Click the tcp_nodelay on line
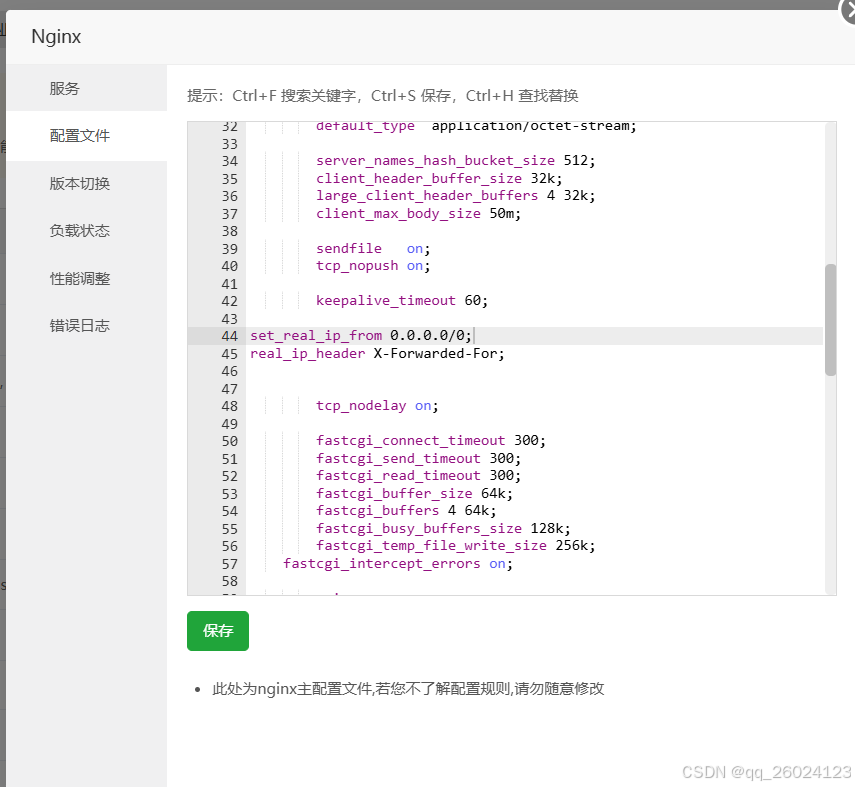Screen dimensions: 855x787 coord(377,406)
